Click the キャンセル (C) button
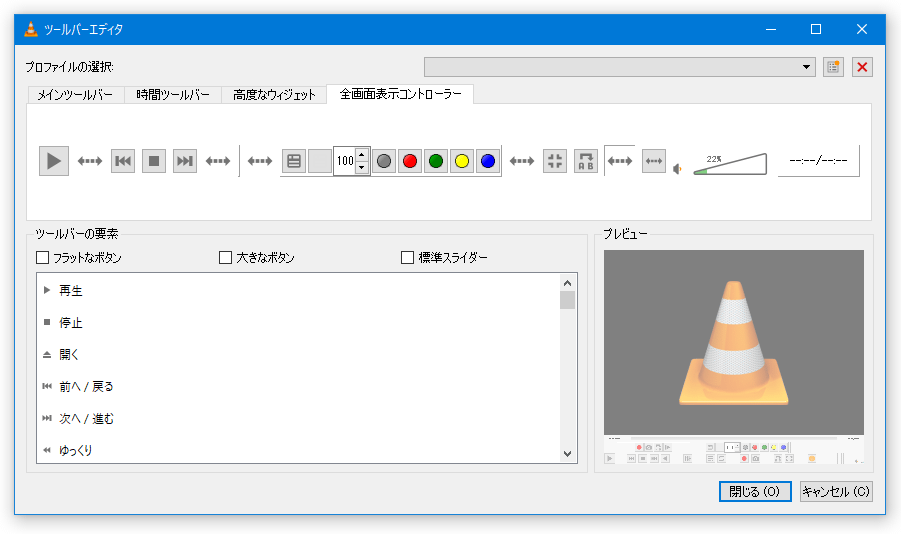 click(836, 491)
